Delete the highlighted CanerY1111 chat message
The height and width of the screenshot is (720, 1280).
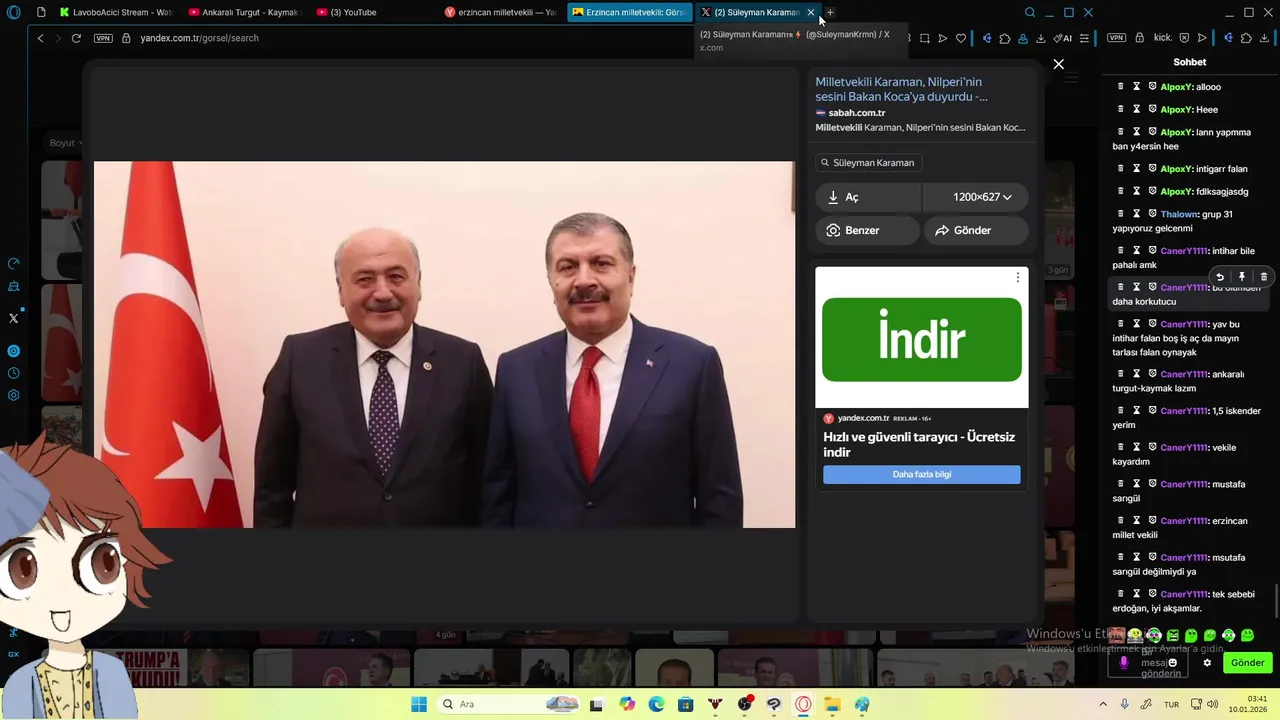pyautogui.click(x=1263, y=277)
